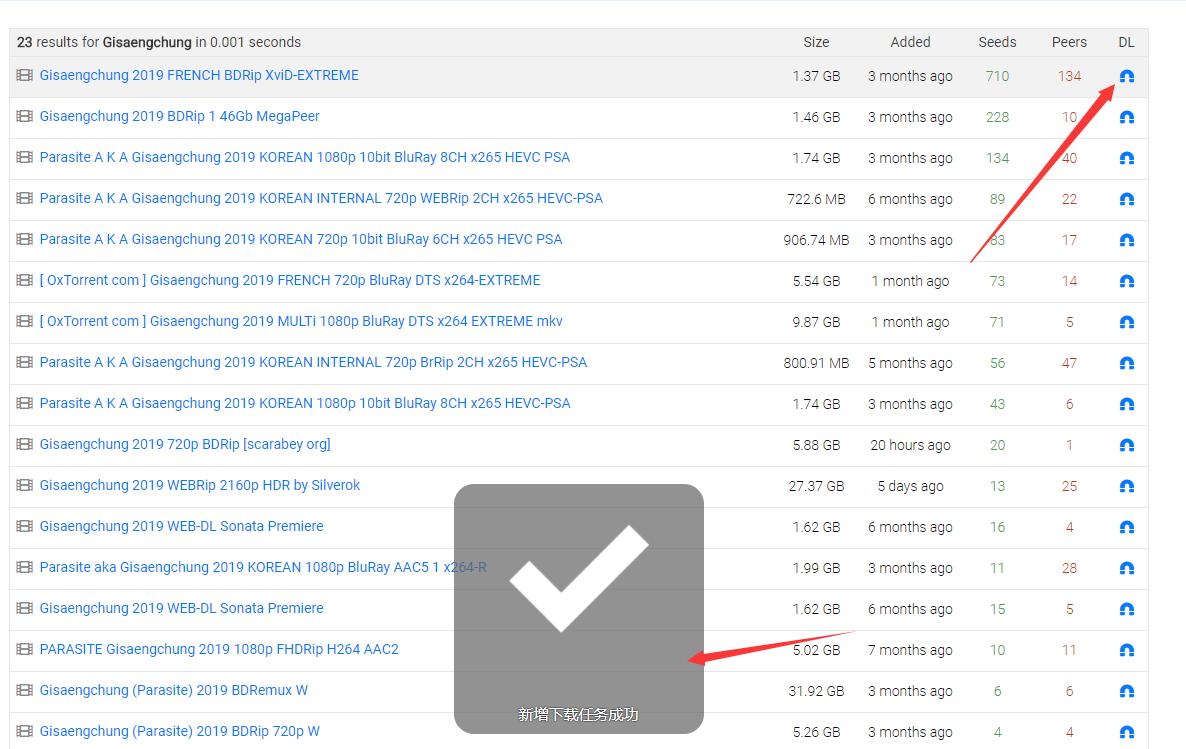Download the FRENCH BDRip XviD-EXTREME torrent via DL icon
The width and height of the screenshot is (1186, 749).
click(x=1126, y=76)
